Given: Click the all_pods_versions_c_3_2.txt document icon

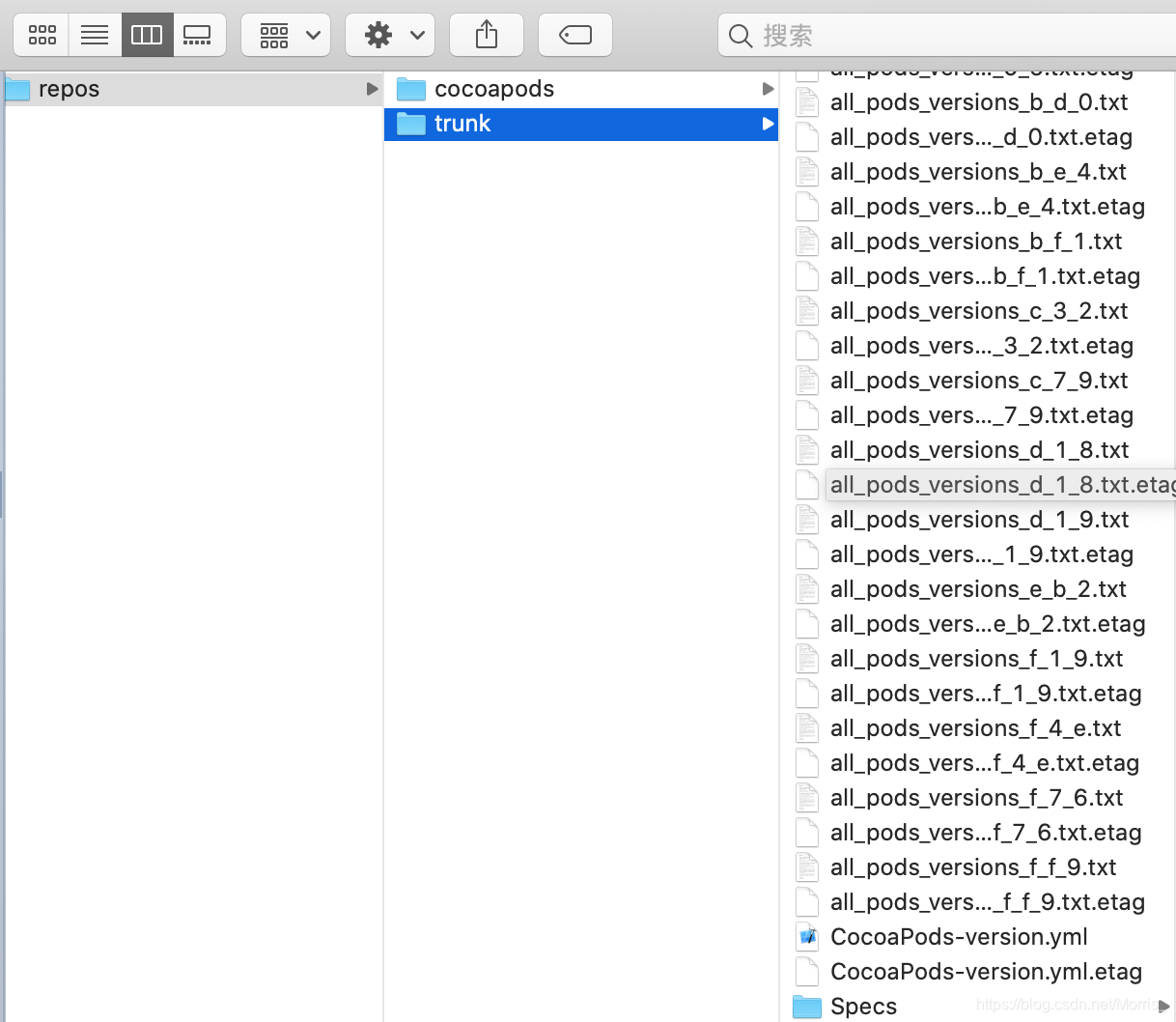Looking at the screenshot, I should [x=807, y=311].
